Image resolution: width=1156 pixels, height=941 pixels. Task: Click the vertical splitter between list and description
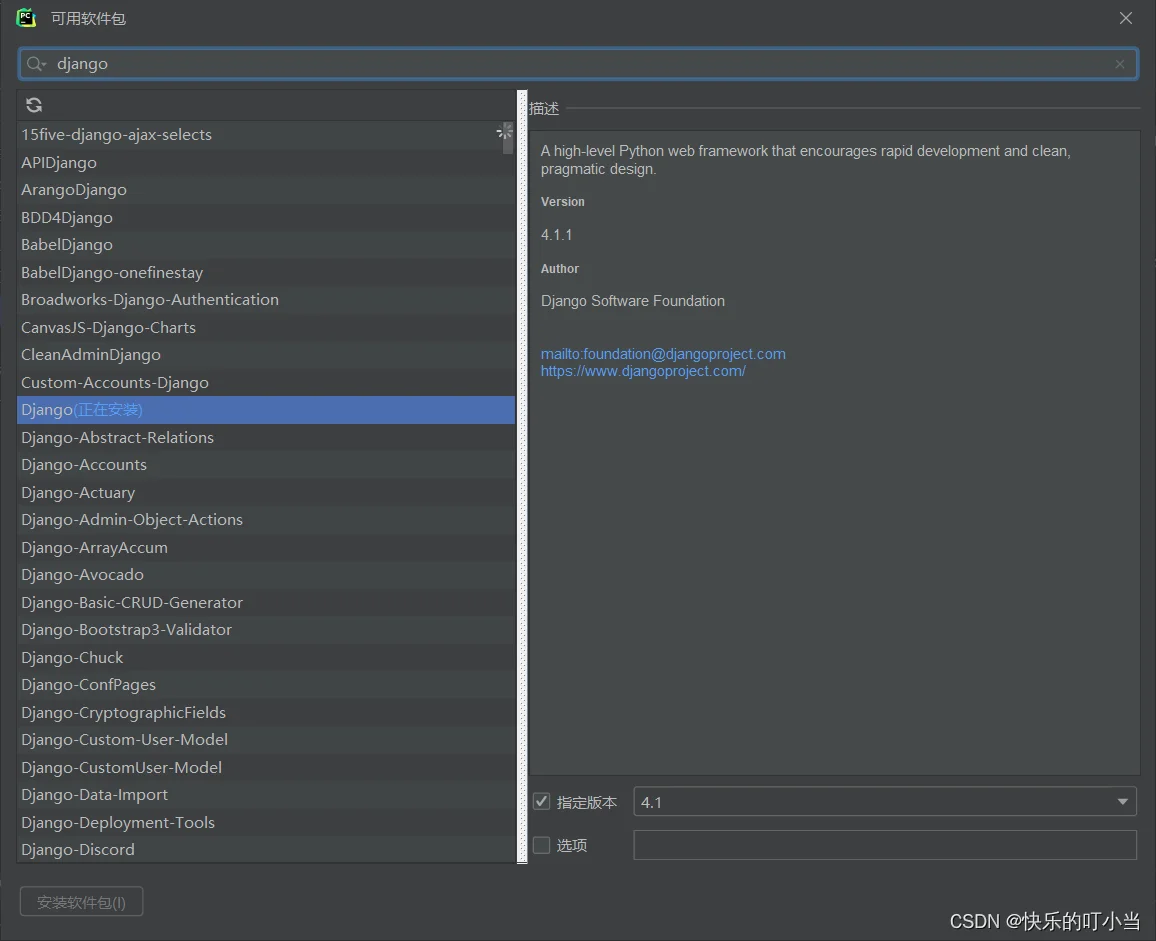[x=523, y=476]
